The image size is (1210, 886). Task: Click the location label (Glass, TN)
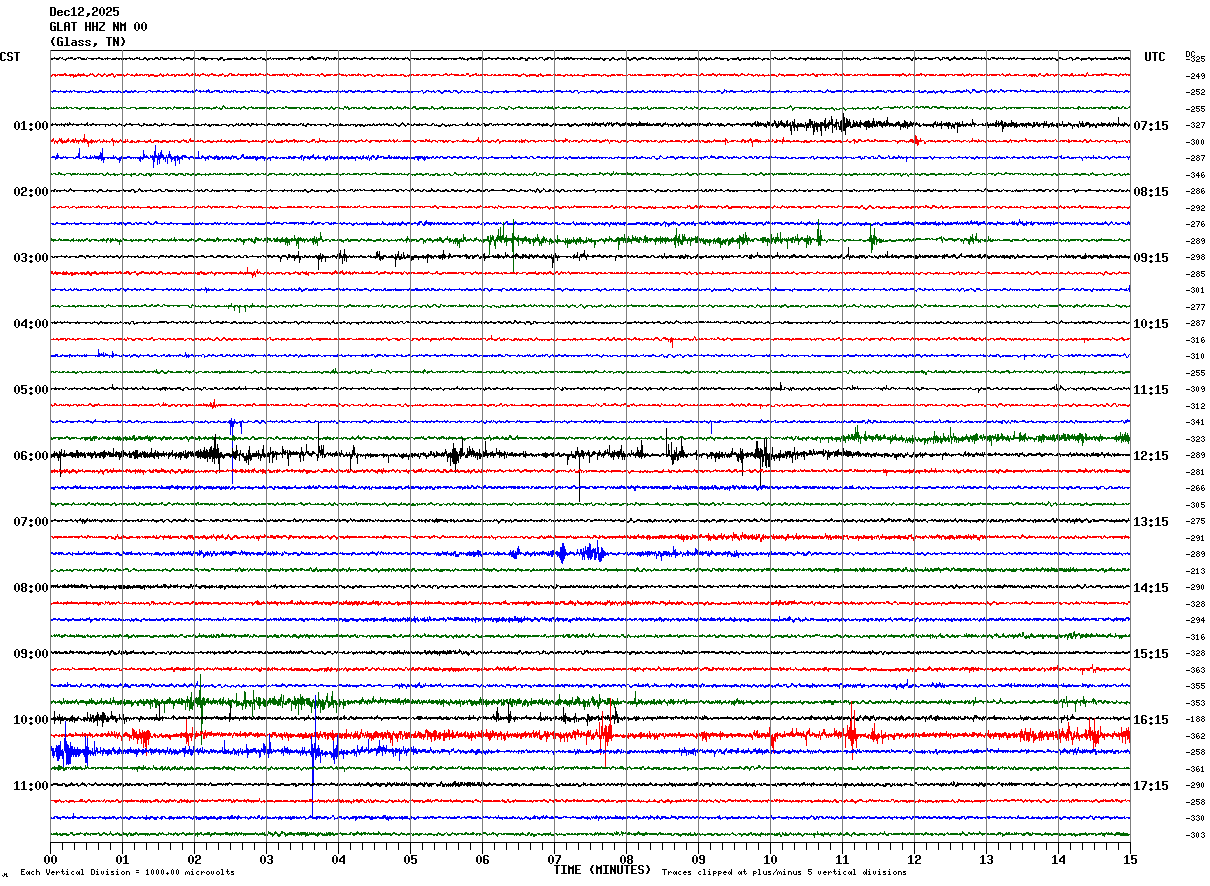(88, 42)
